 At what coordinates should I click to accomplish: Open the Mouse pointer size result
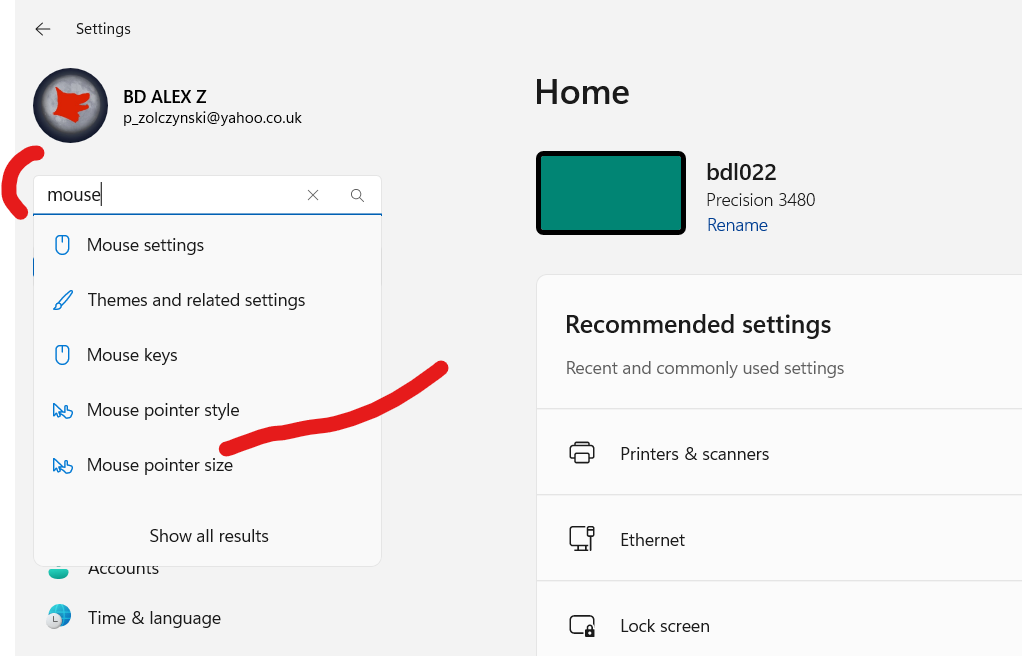click(x=207, y=465)
